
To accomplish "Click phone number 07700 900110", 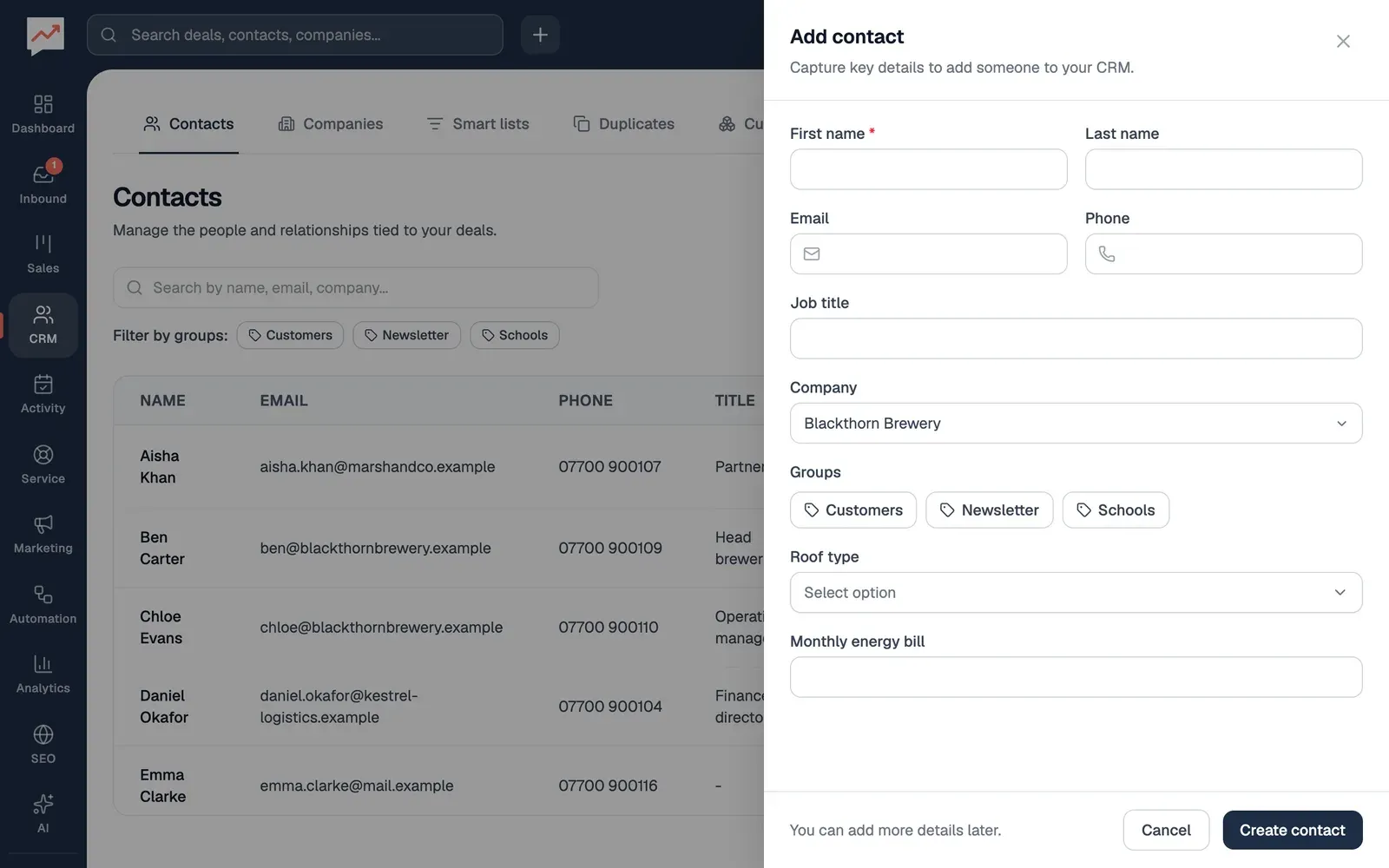I will [x=609, y=628].
